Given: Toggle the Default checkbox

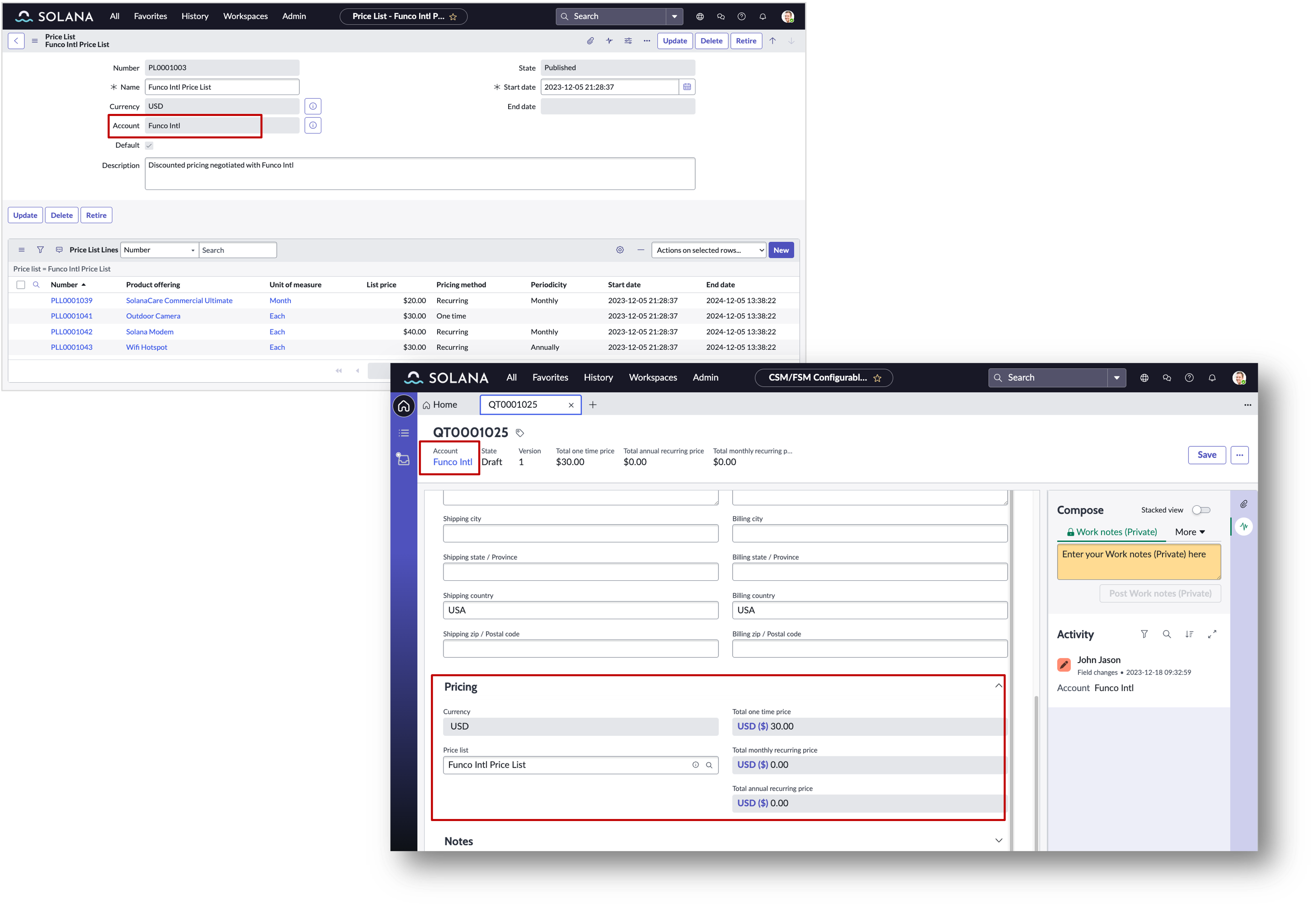Looking at the screenshot, I should [x=149, y=145].
